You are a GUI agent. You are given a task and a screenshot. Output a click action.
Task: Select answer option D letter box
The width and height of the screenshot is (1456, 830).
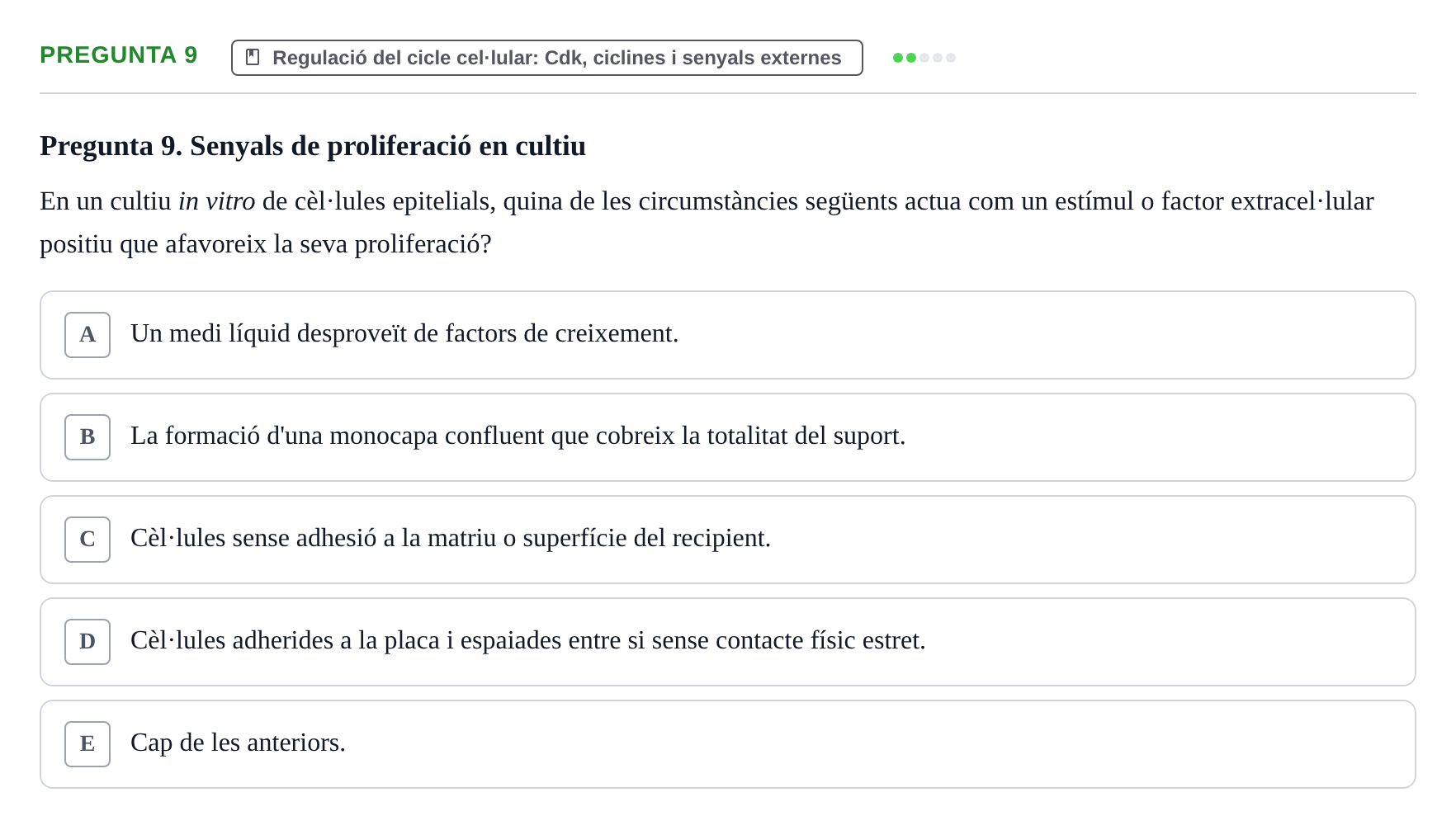pyautogui.click(x=87, y=642)
